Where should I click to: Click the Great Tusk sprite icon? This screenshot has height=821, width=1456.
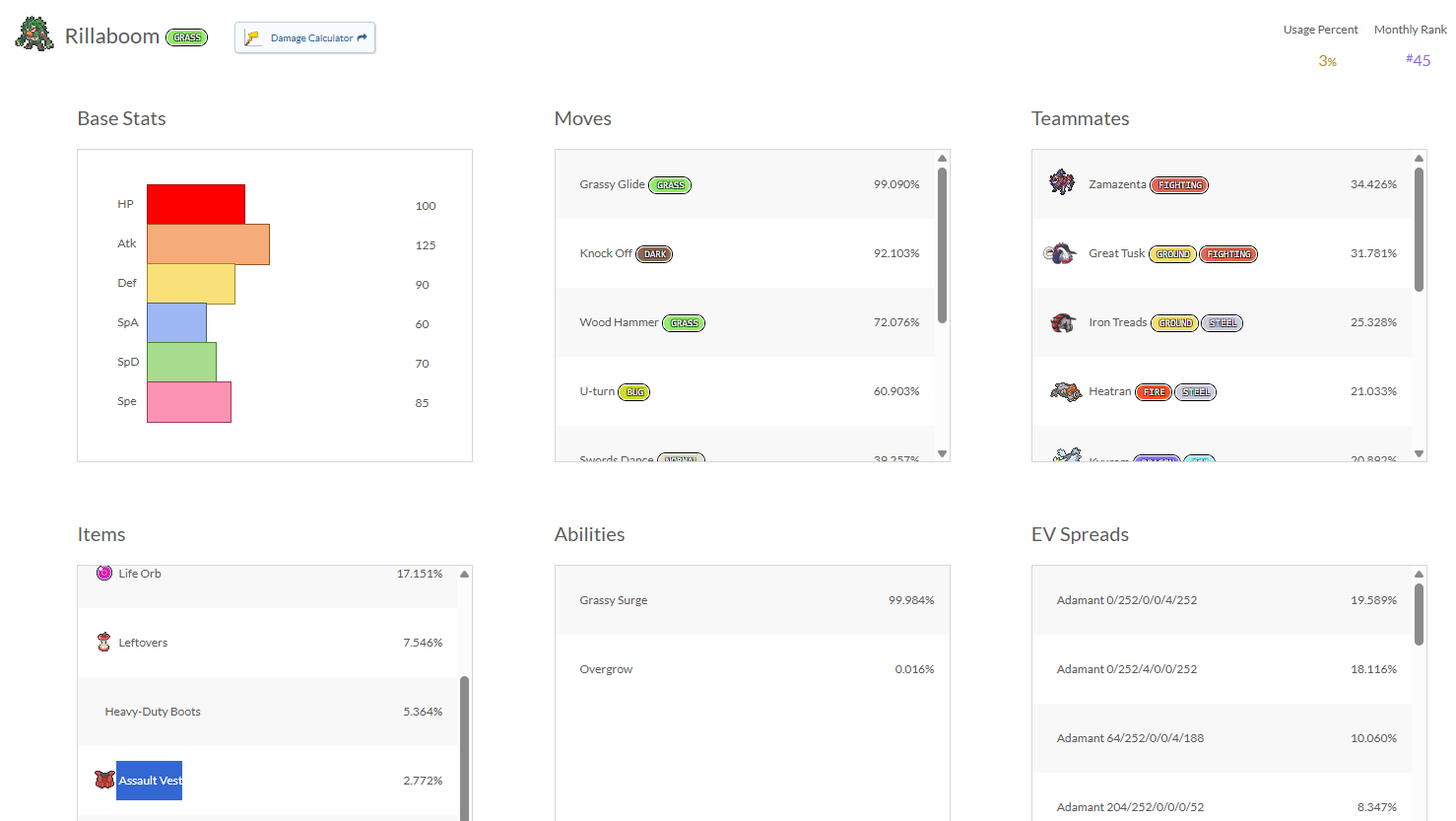(x=1060, y=253)
